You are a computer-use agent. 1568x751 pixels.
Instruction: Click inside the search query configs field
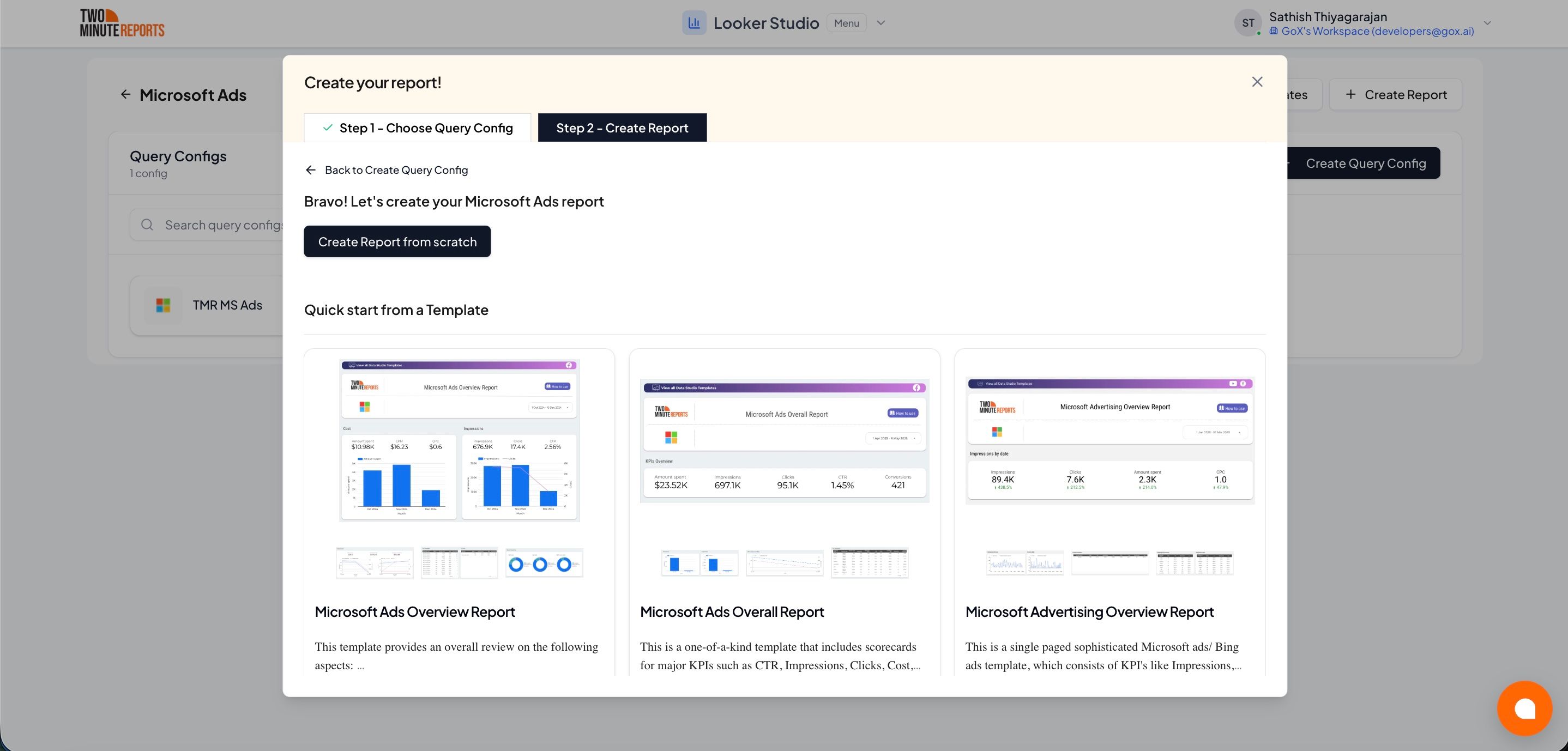pos(225,225)
